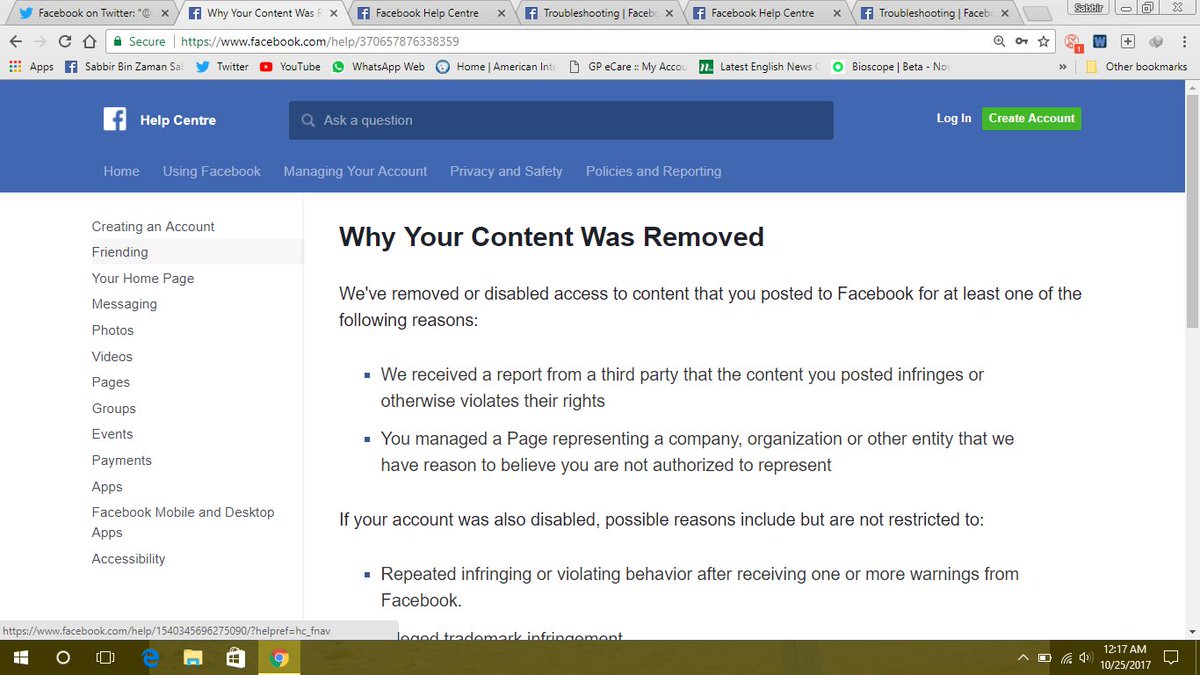Open a new tab button
This screenshot has width=1200, height=675.
click(x=1037, y=14)
